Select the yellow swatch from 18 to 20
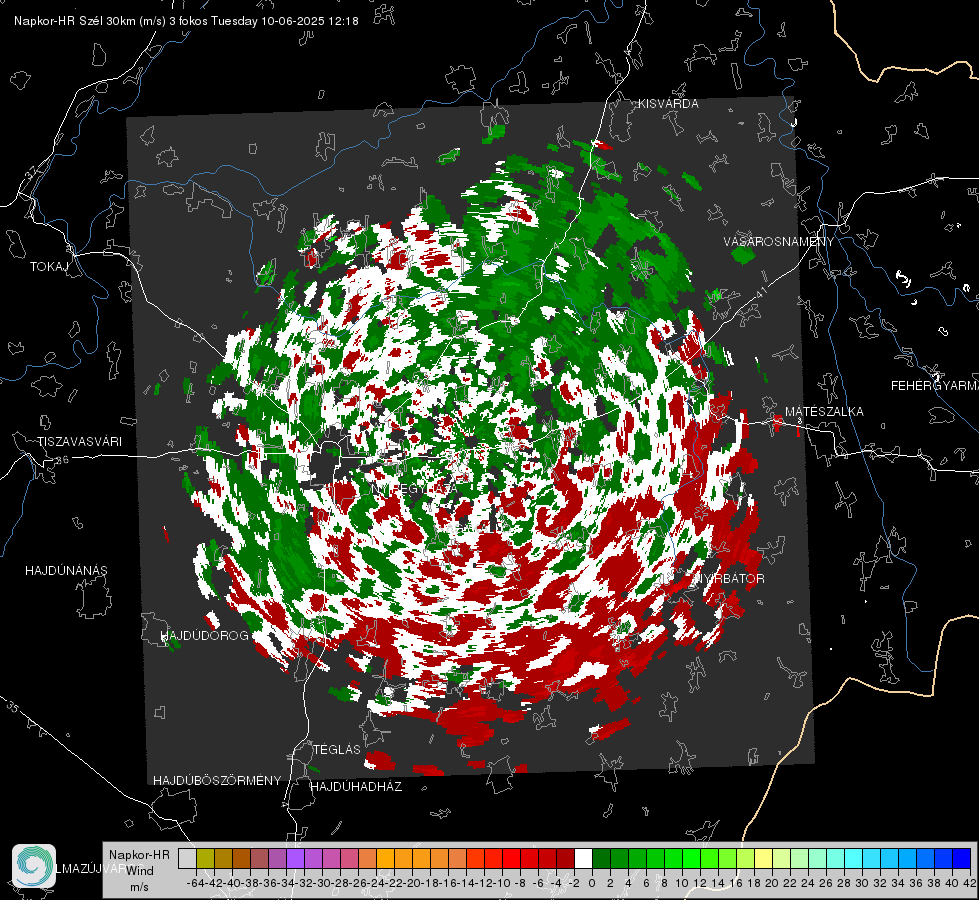Screen dimensions: 979x900 click(764, 858)
